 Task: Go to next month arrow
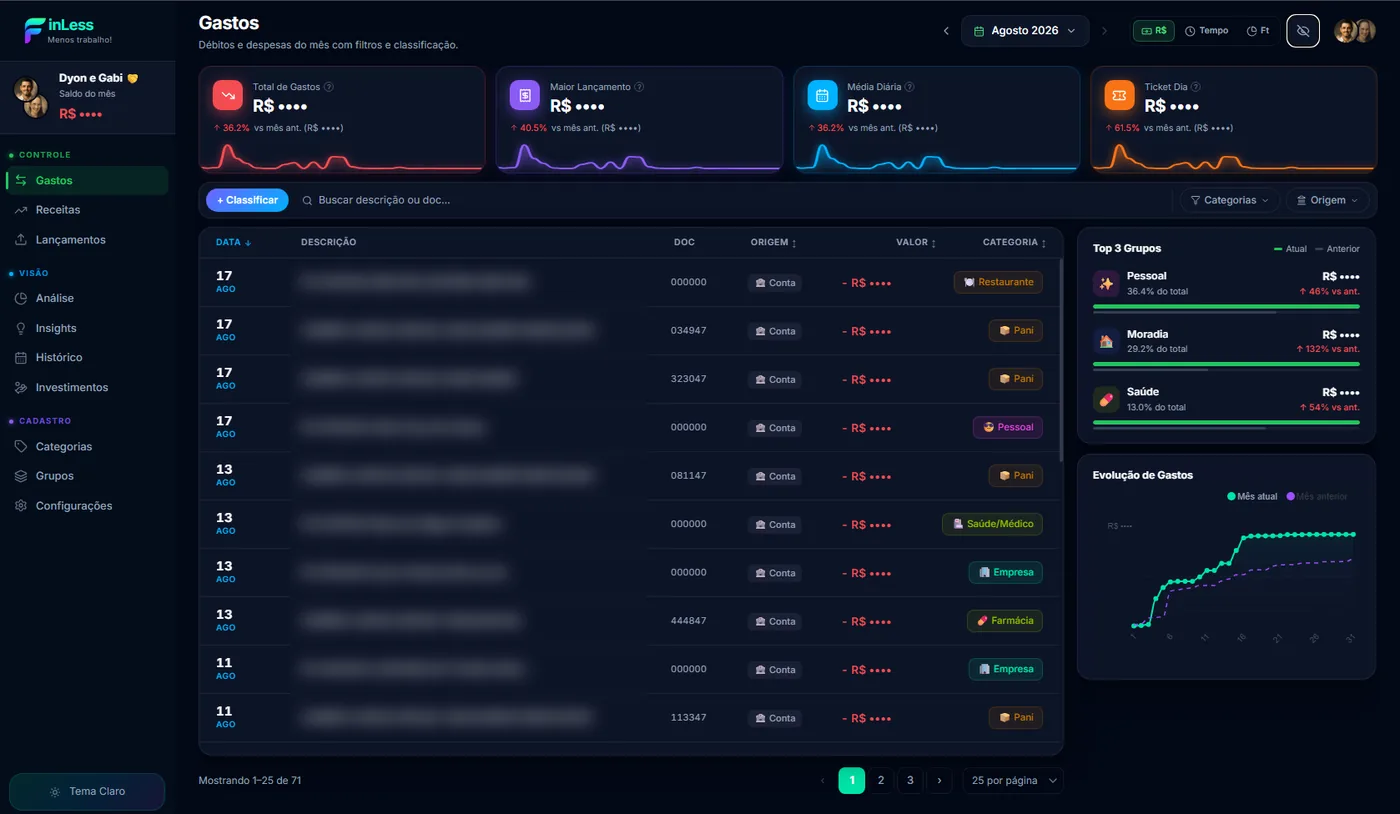1105,31
